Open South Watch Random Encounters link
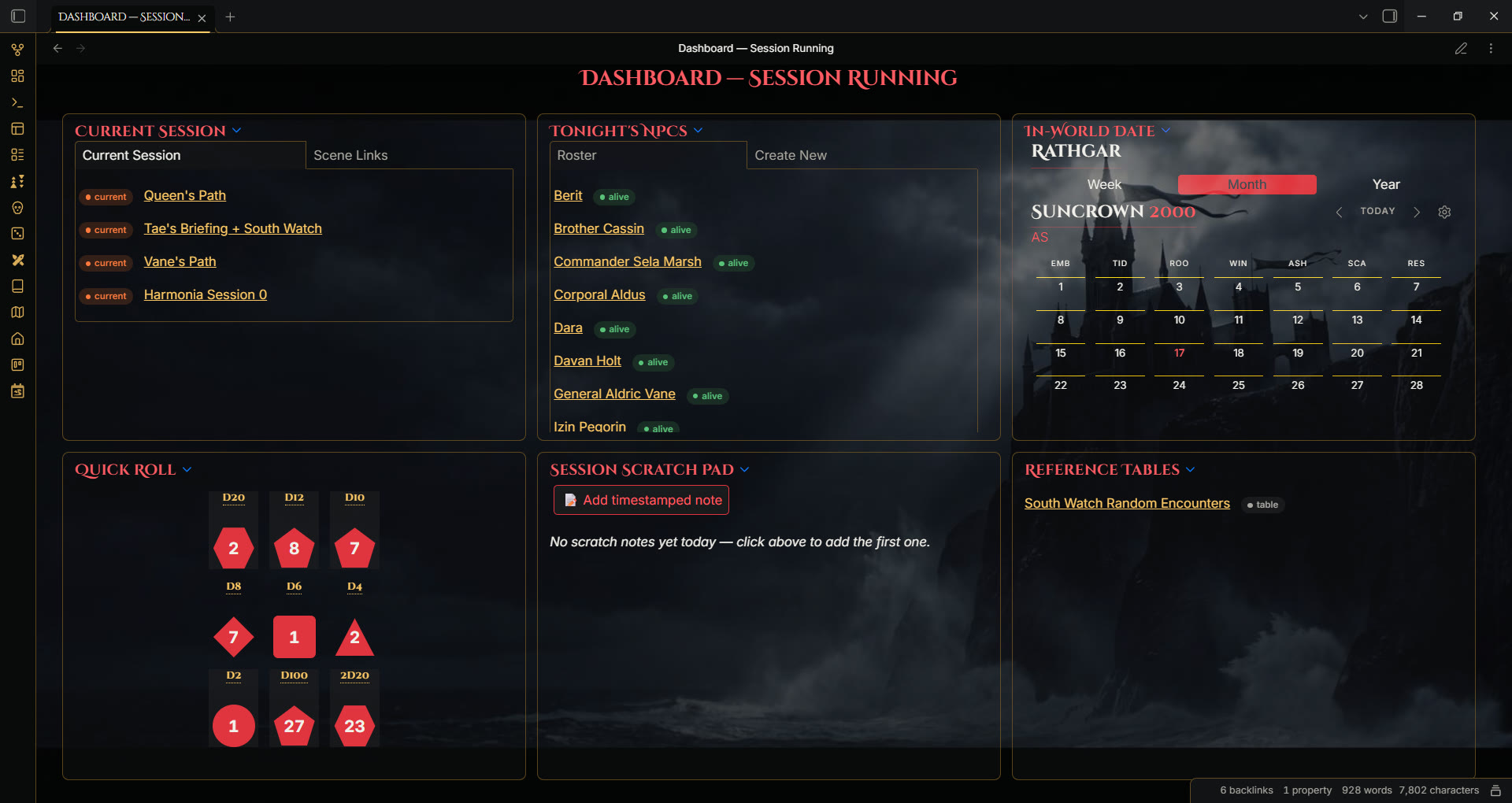 point(1127,503)
